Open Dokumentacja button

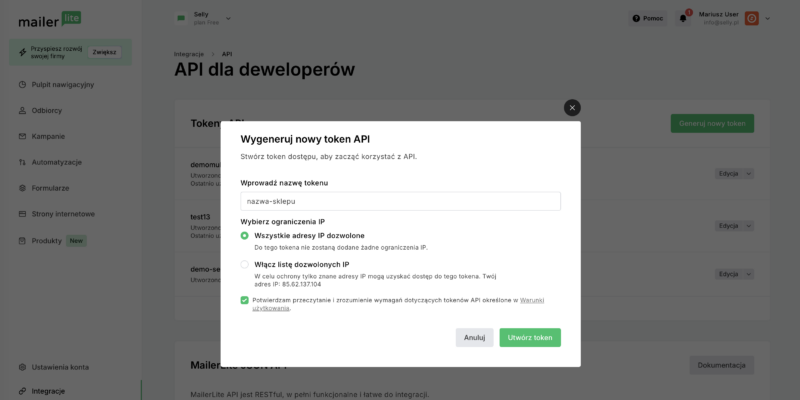point(721,365)
